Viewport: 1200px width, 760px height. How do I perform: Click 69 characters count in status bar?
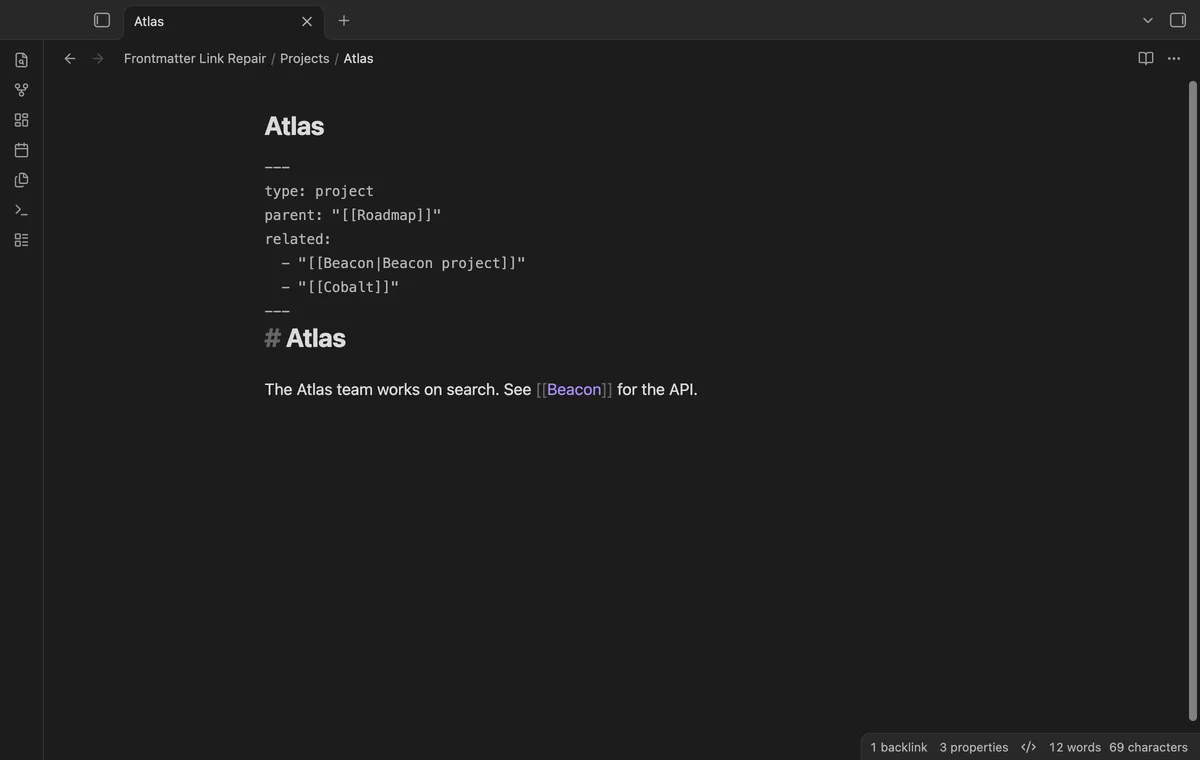1148,747
